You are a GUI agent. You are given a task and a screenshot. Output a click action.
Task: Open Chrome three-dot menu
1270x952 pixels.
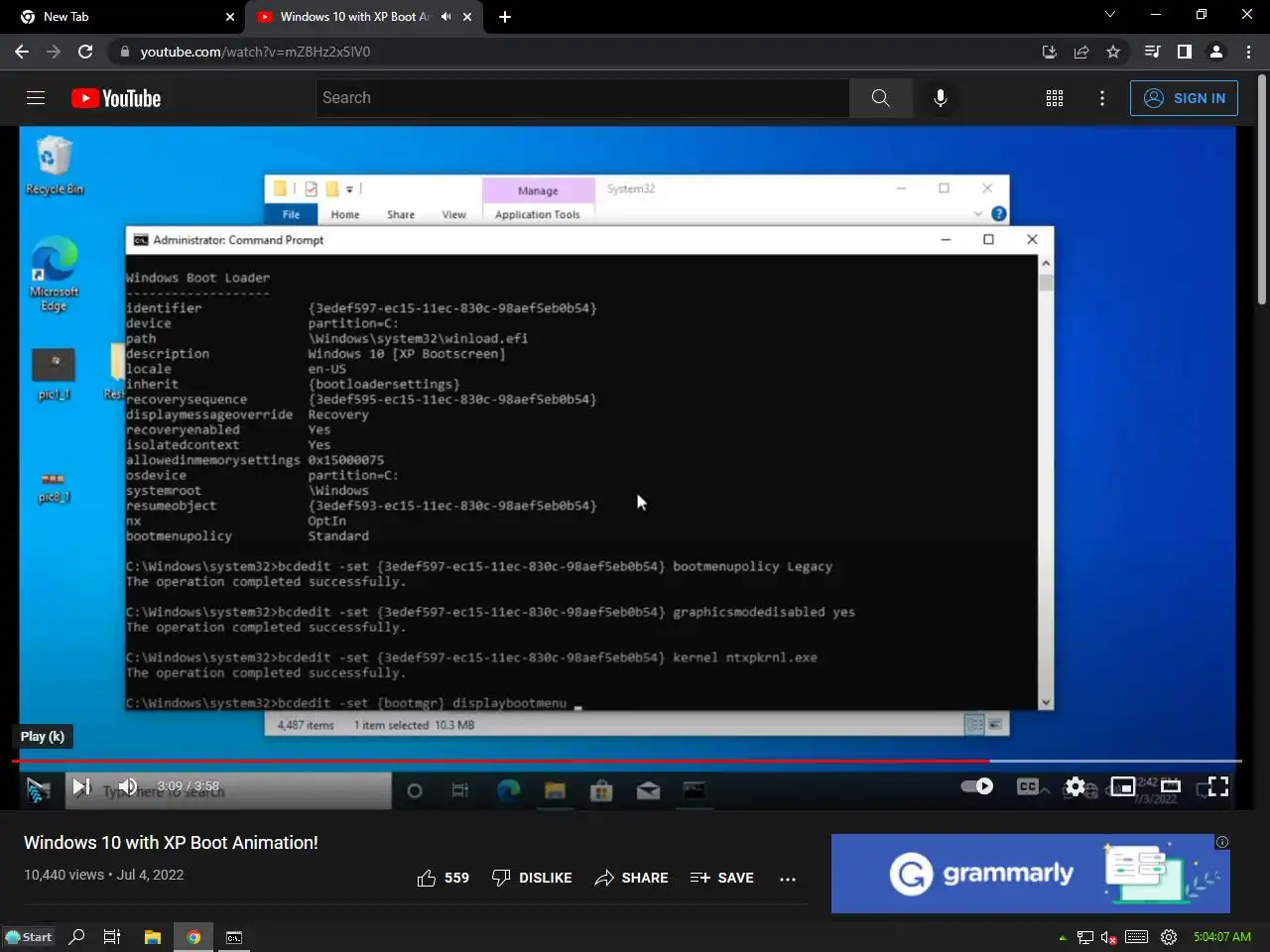click(x=1248, y=52)
